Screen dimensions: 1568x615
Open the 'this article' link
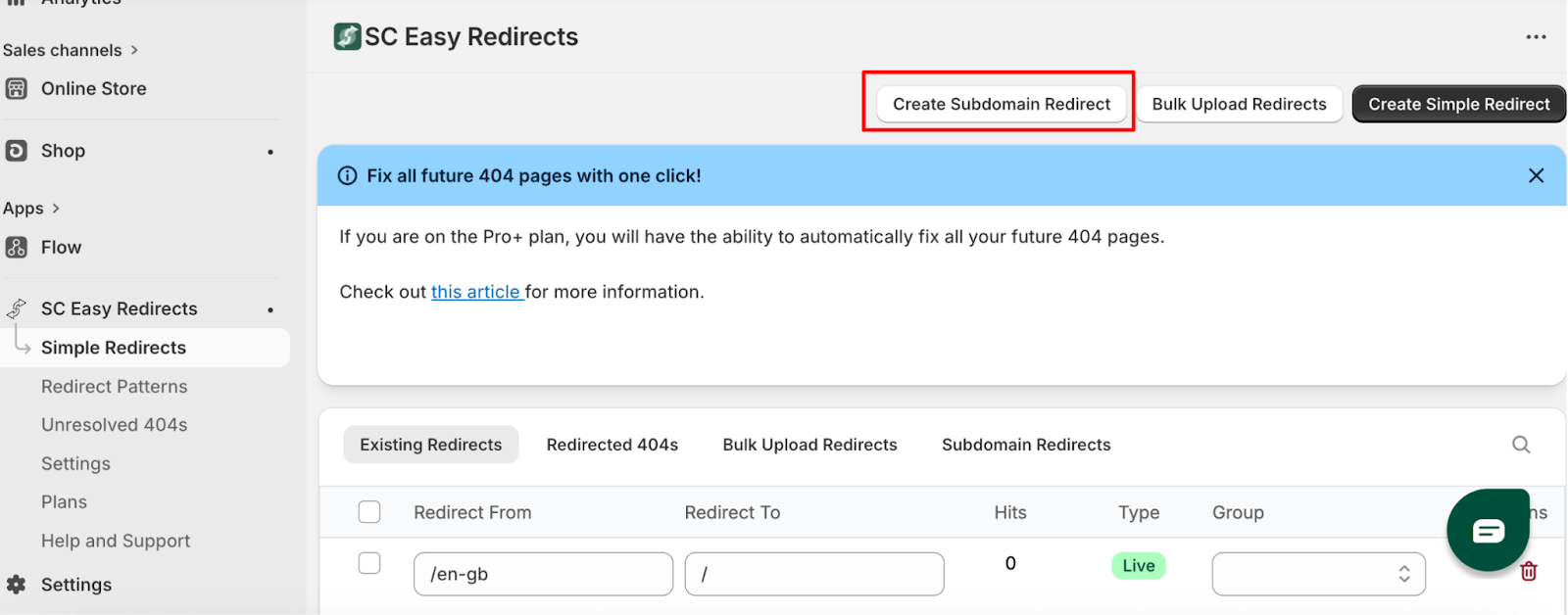click(x=476, y=292)
